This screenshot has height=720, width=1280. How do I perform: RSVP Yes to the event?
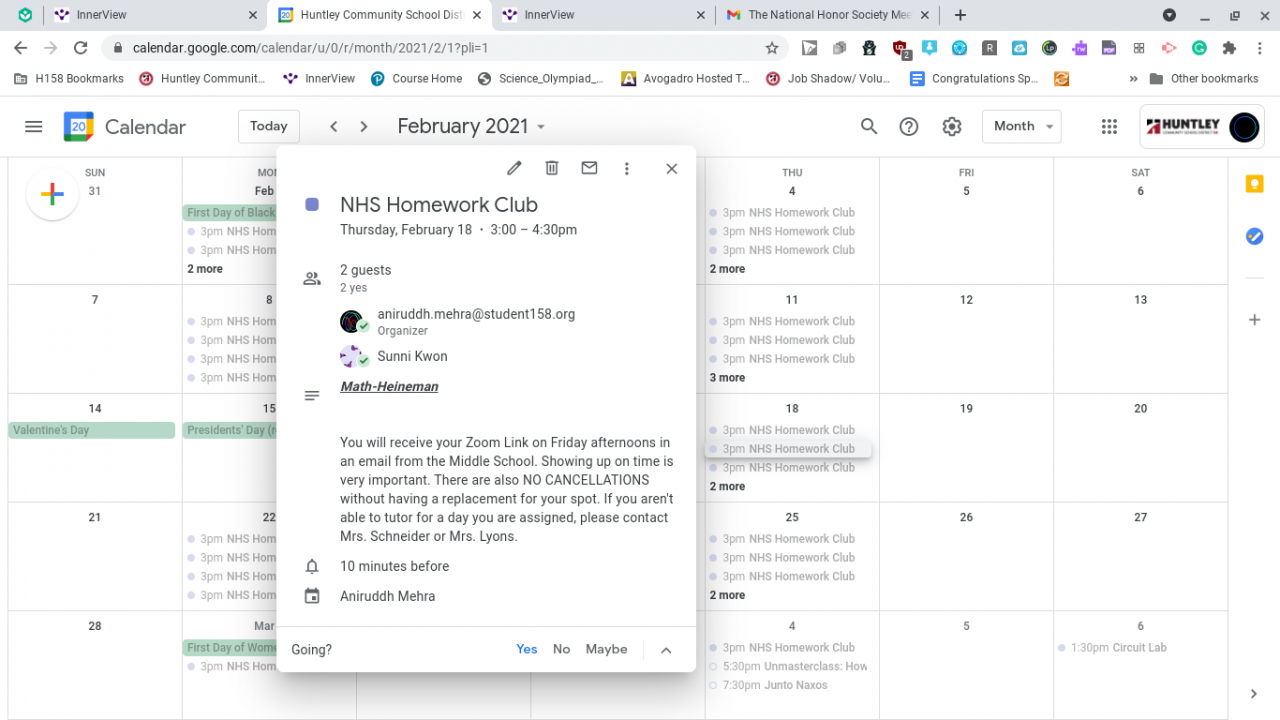527,650
